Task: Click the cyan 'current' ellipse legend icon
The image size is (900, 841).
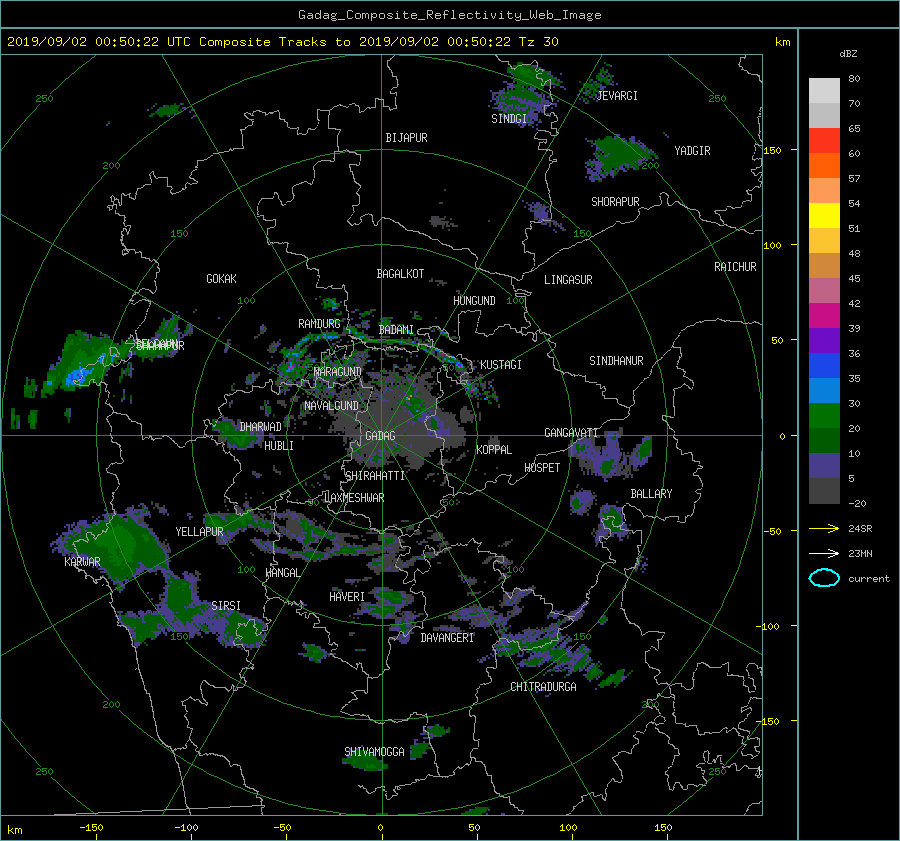Action: click(x=824, y=578)
